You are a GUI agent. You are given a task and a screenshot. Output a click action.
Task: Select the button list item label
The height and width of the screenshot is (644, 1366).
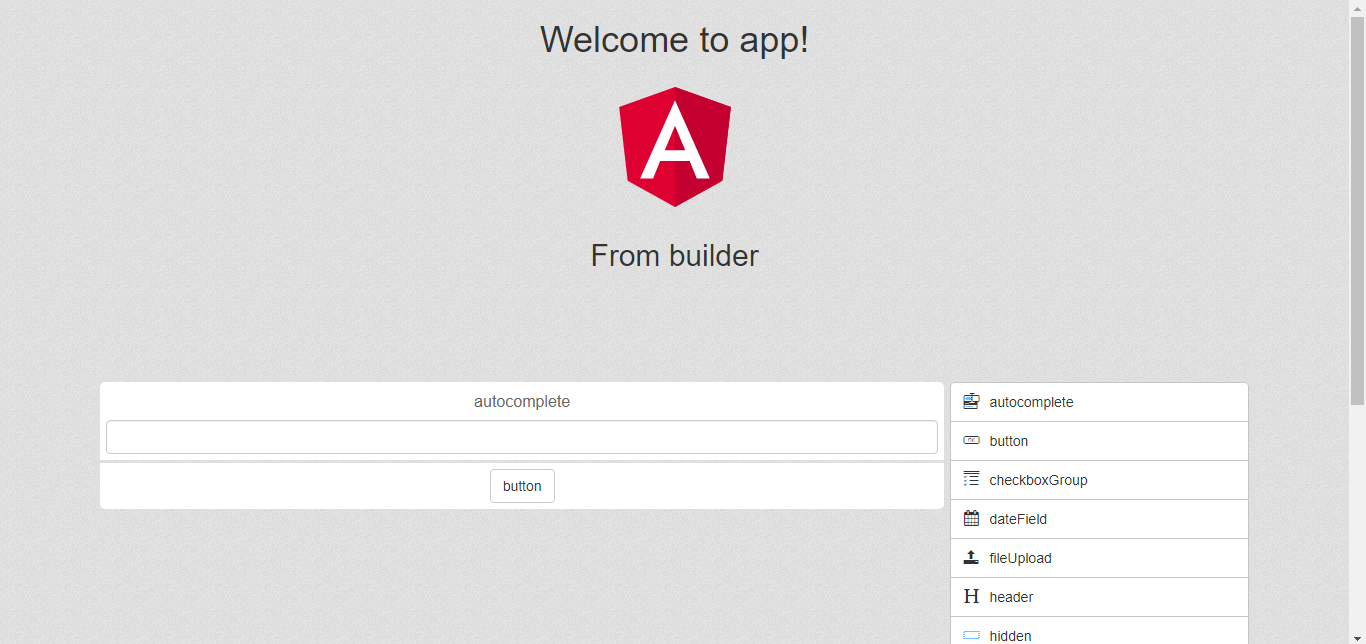tap(1008, 441)
